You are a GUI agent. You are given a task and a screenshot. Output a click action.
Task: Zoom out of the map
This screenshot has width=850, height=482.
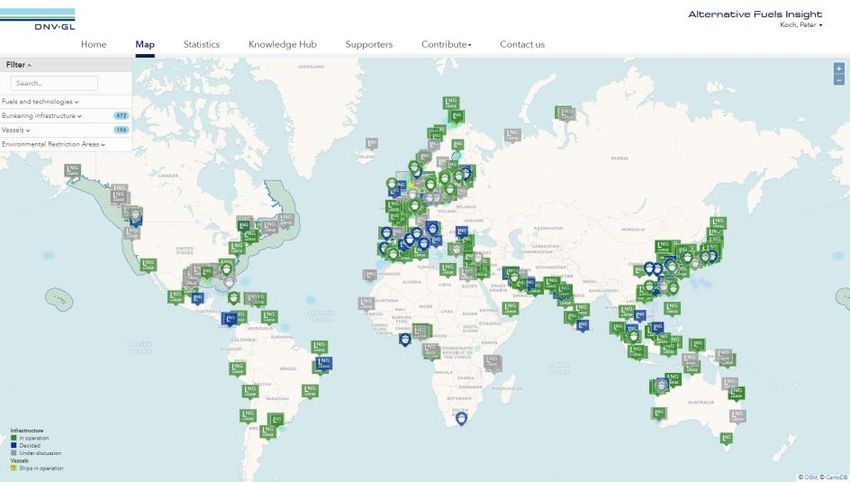(839, 80)
